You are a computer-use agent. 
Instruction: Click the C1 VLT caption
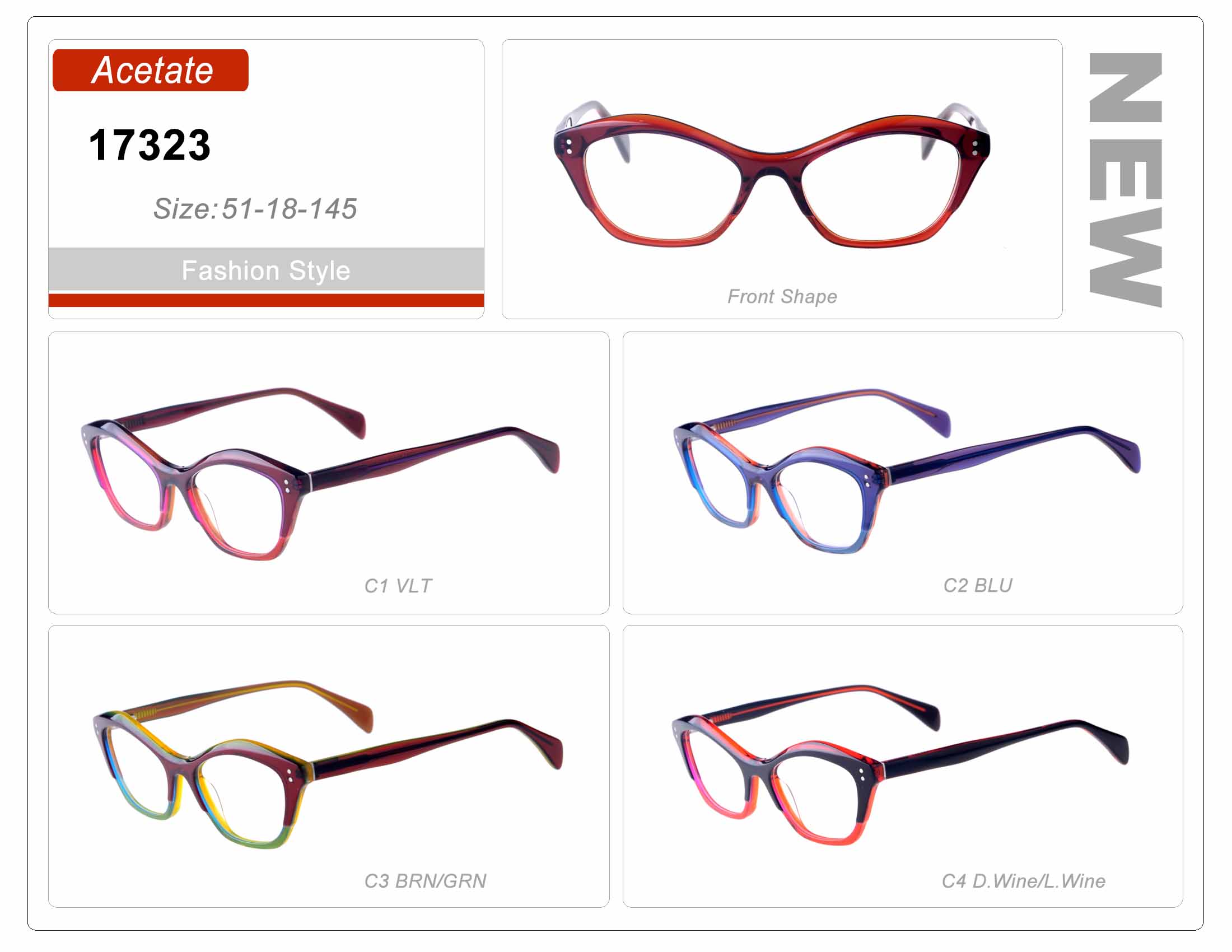pos(398,586)
